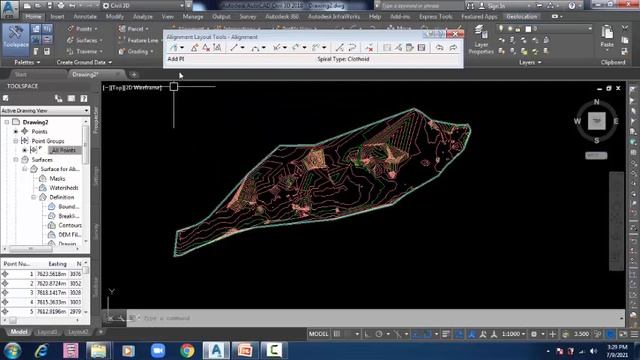The height and width of the screenshot is (360, 640).
Task: Open the annotation scale 1:1000 dropdown
Action: [514, 334]
